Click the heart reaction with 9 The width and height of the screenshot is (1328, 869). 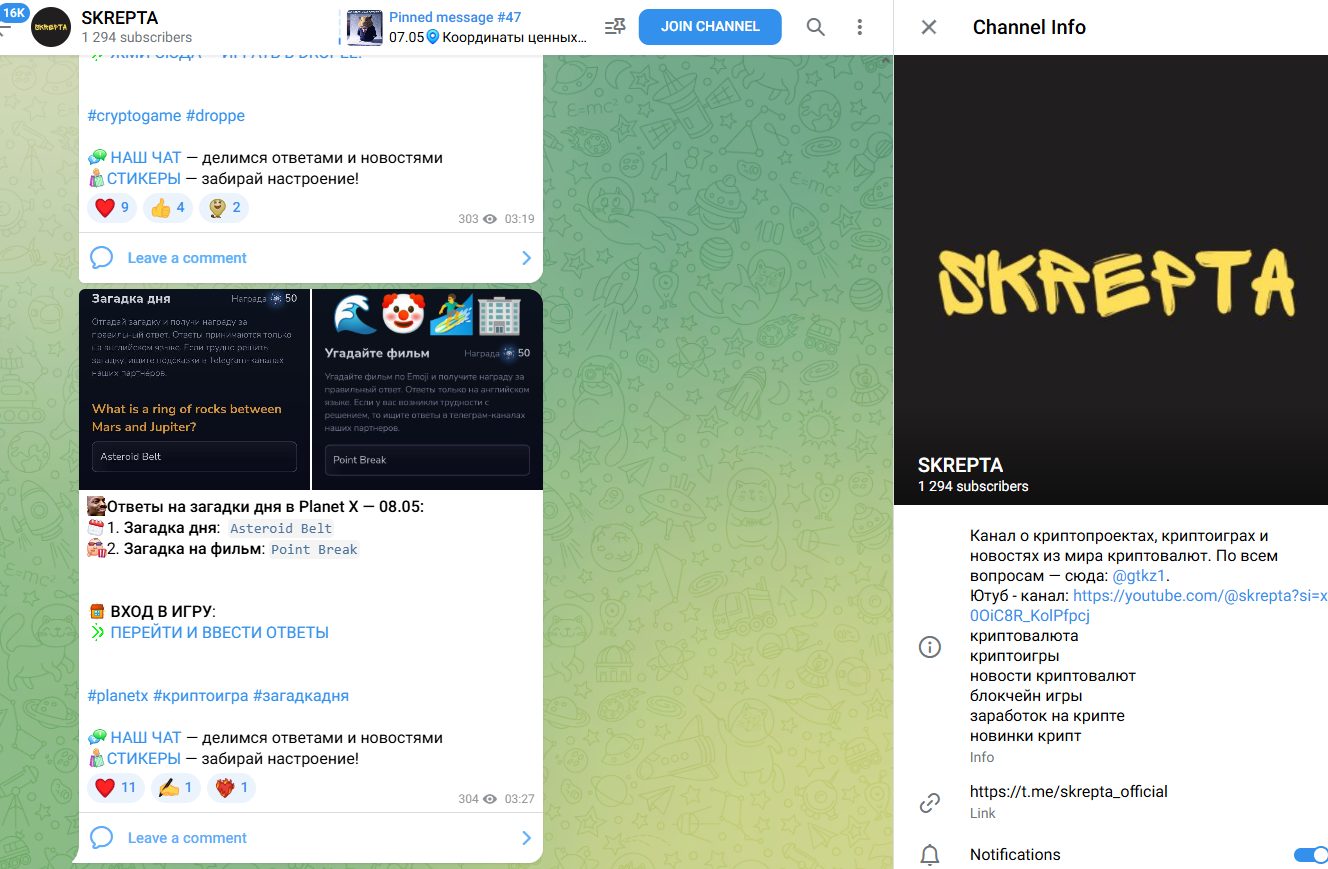point(112,208)
